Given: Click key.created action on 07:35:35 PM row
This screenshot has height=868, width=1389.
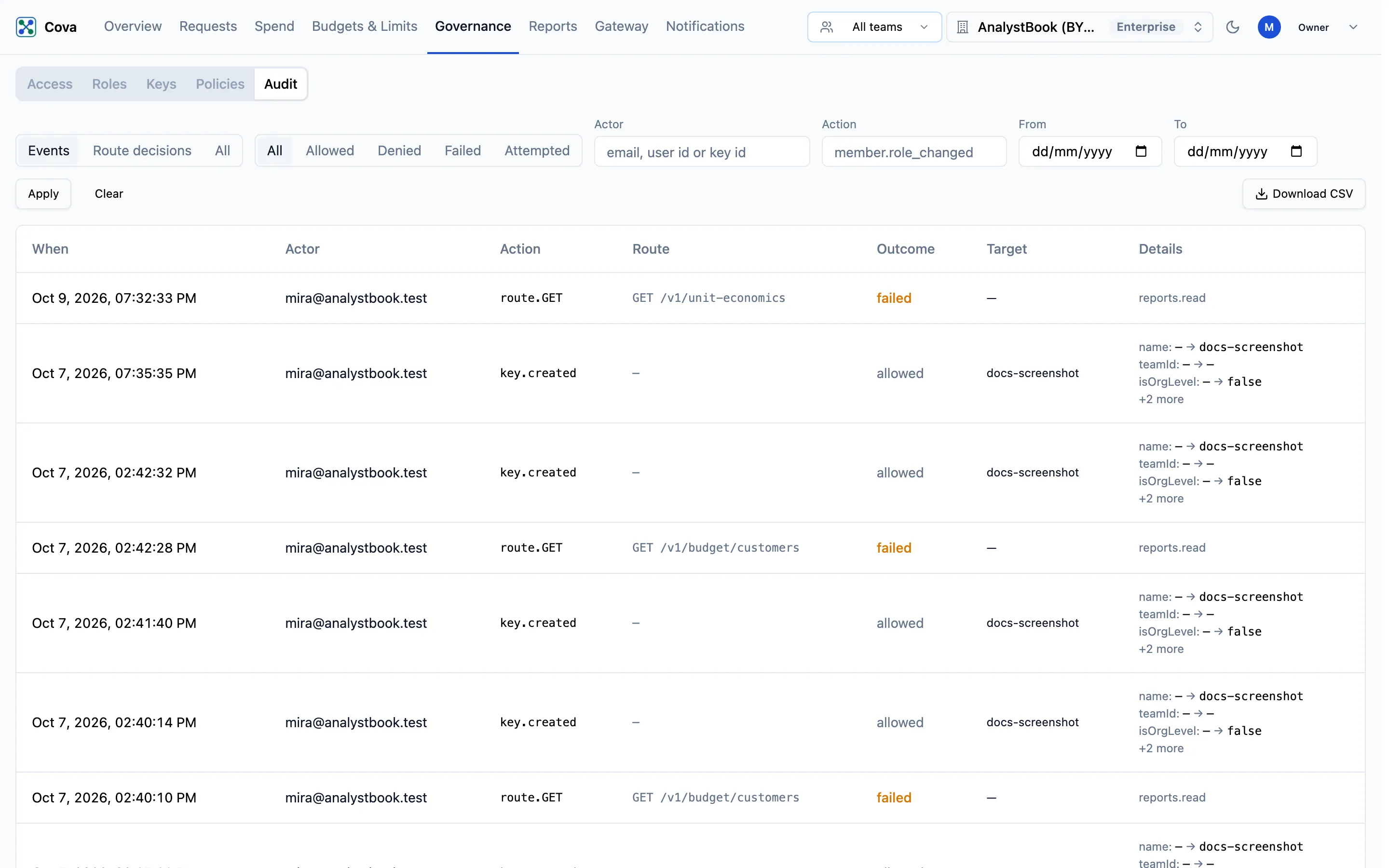Looking at the screenshot, I should pos(538,373).
